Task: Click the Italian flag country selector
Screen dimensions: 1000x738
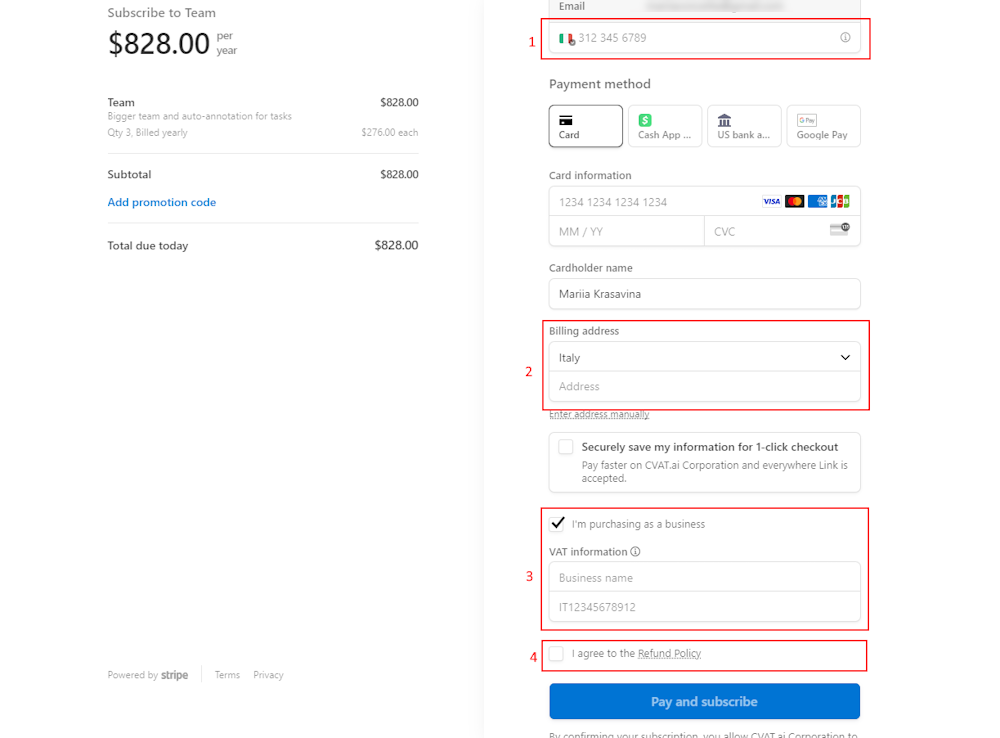Action: point(566,38)
